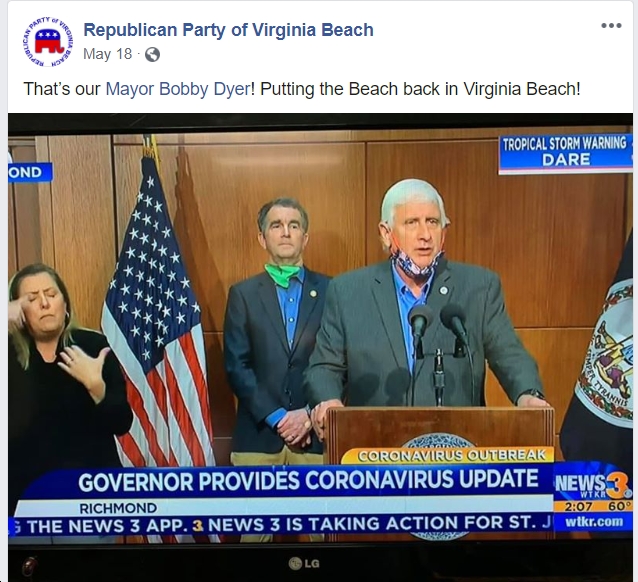Open the news broadcast photo in viewer
Screen dimensions: 638x582
[x=320, y=347]
